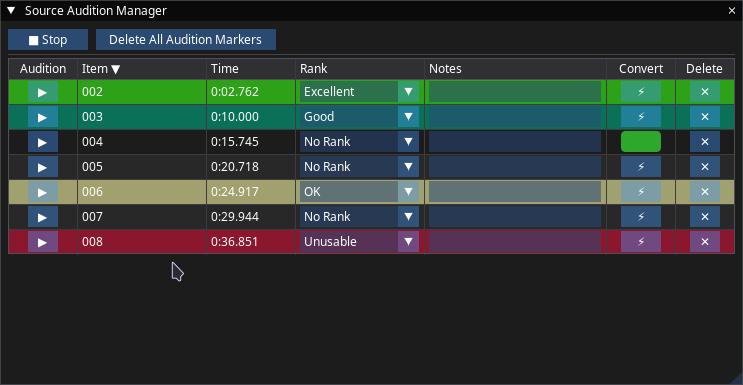Click Delete All Audition Markers

[186, 40]
